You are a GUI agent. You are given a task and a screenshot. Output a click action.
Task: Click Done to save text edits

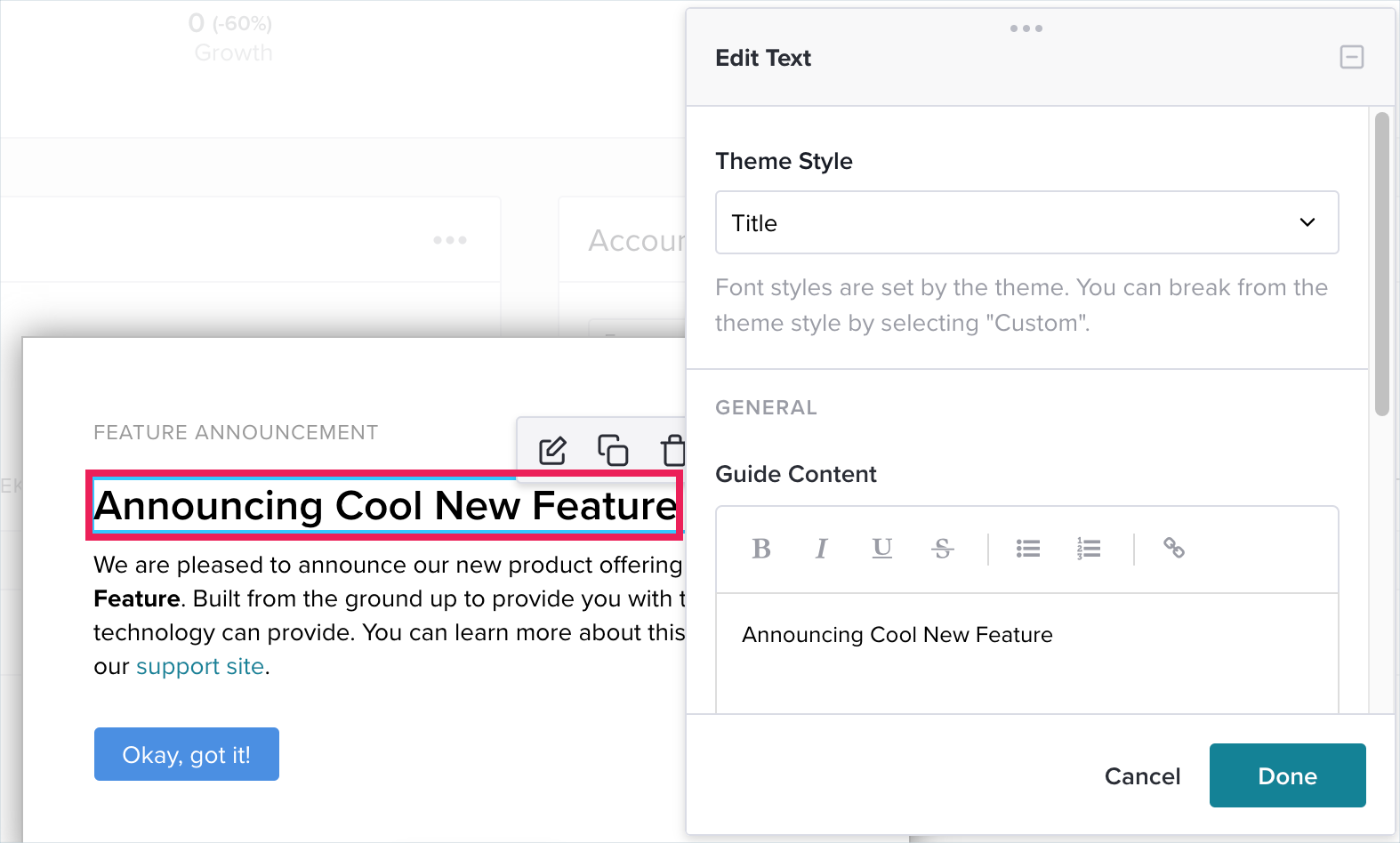coord(1288,775)
